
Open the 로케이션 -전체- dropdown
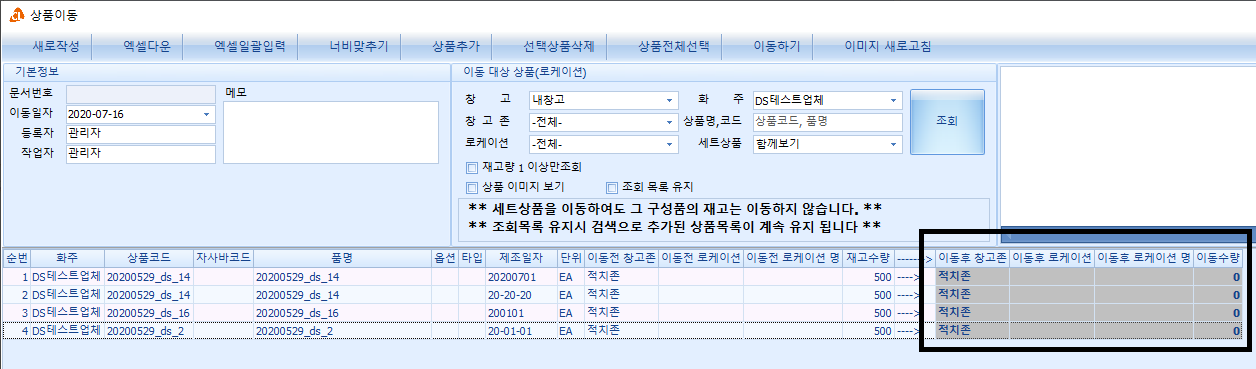coord(669,144)
